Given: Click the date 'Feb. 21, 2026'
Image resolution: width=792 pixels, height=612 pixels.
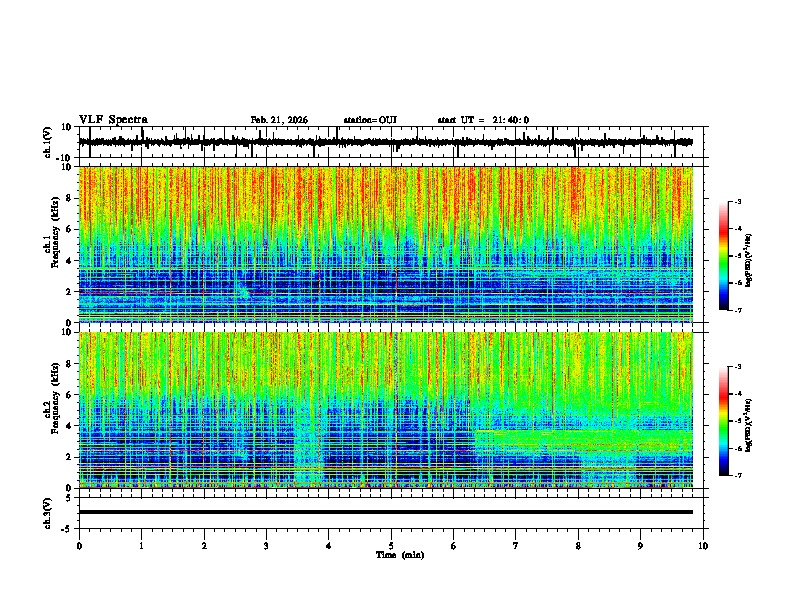Looking at the screenshot, I should pos(279,120).
